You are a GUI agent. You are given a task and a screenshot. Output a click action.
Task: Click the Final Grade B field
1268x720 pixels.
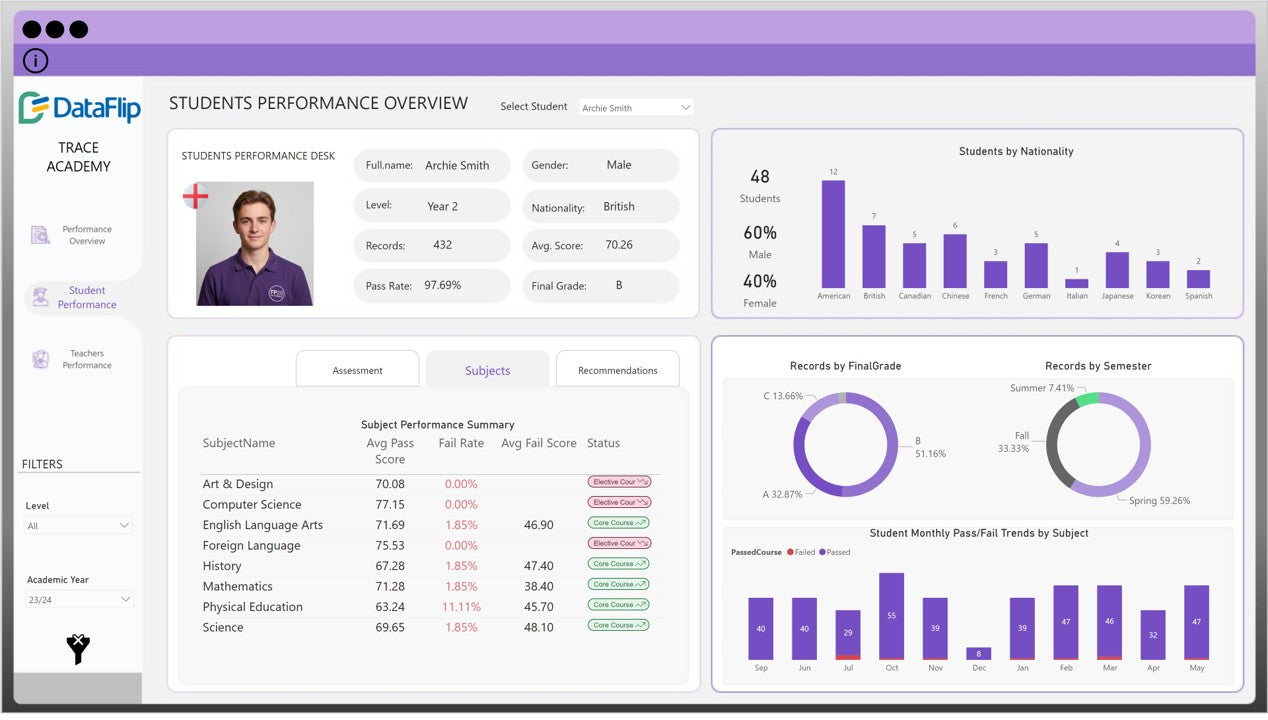click(x=600, y=285)
